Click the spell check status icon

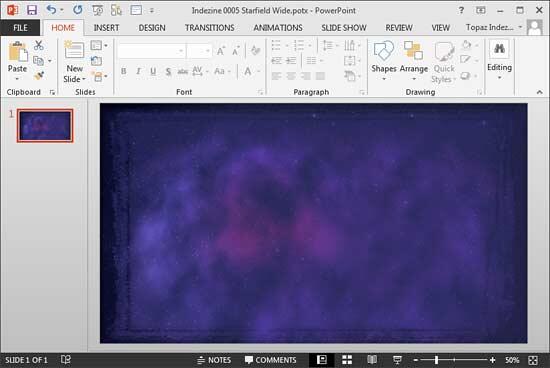[x=66, y=360]
